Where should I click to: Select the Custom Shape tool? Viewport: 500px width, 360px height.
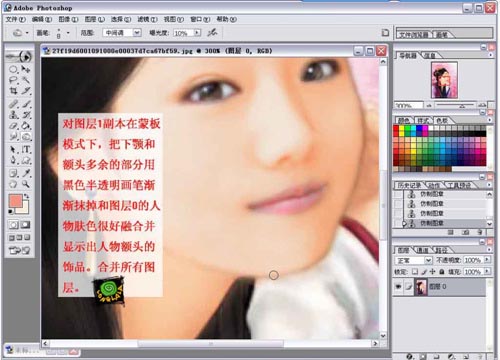click(26, 160)
